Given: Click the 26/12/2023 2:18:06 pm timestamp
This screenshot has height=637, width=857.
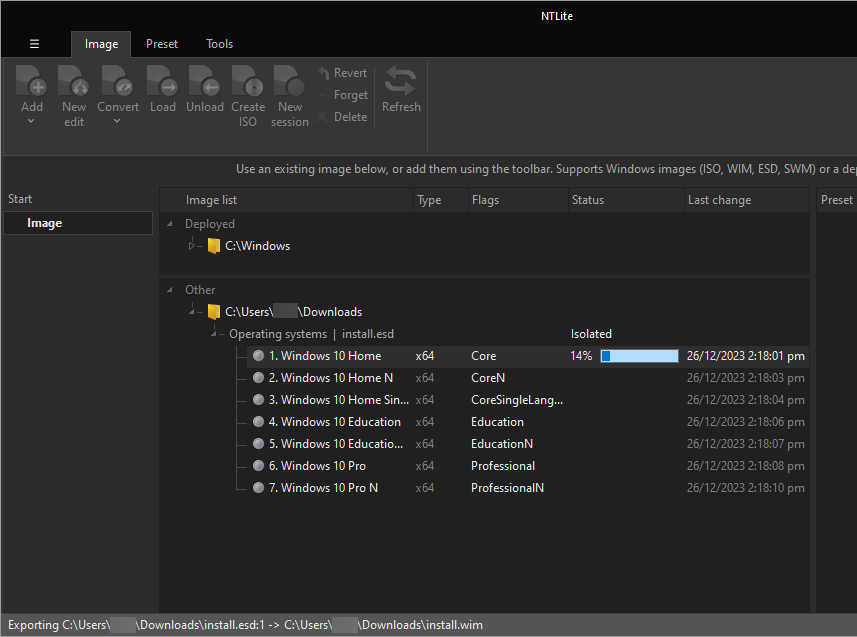Looking at the screenshot, I should coord(746,422).
